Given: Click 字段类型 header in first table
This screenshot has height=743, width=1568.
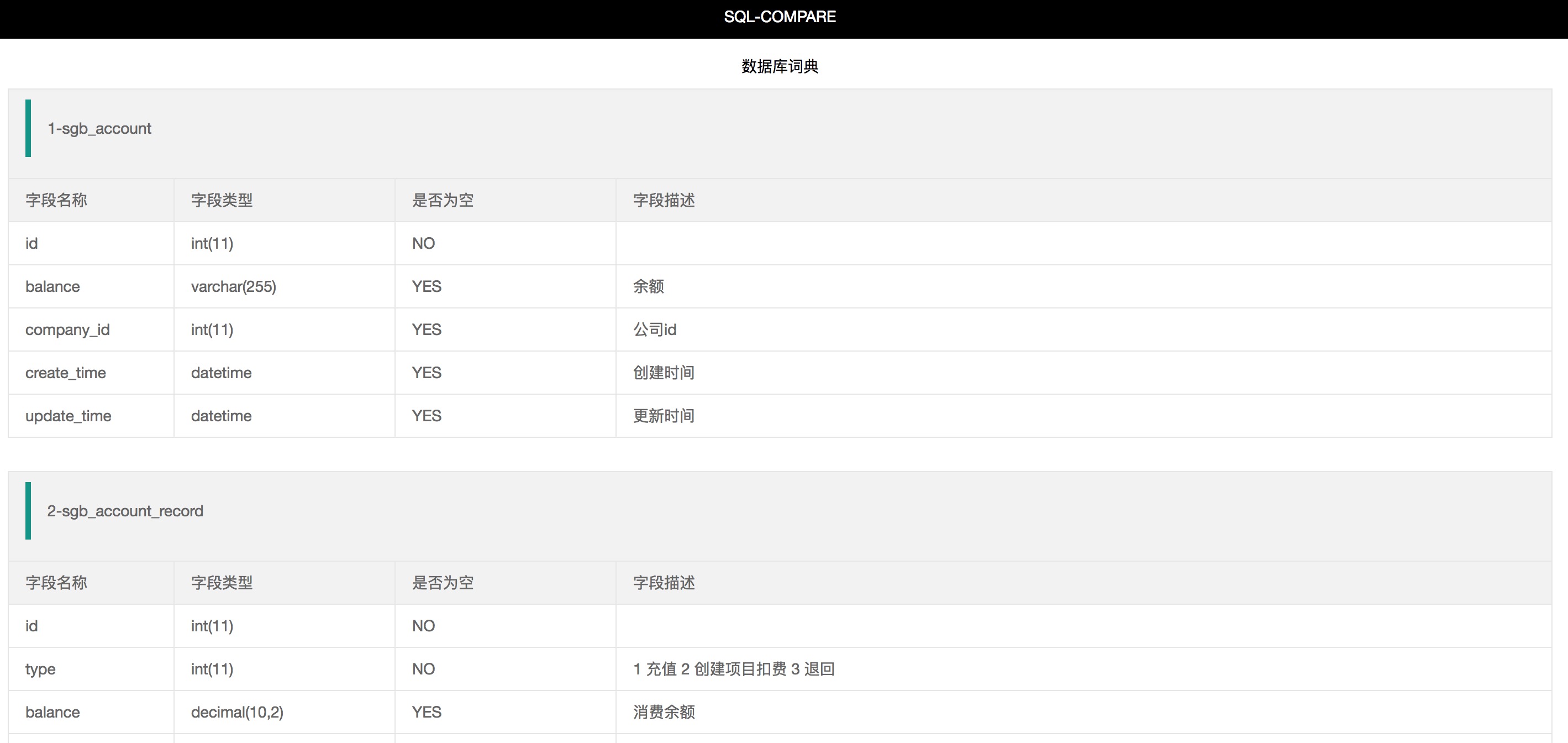Looking at the screenshot, I should 222,200.
